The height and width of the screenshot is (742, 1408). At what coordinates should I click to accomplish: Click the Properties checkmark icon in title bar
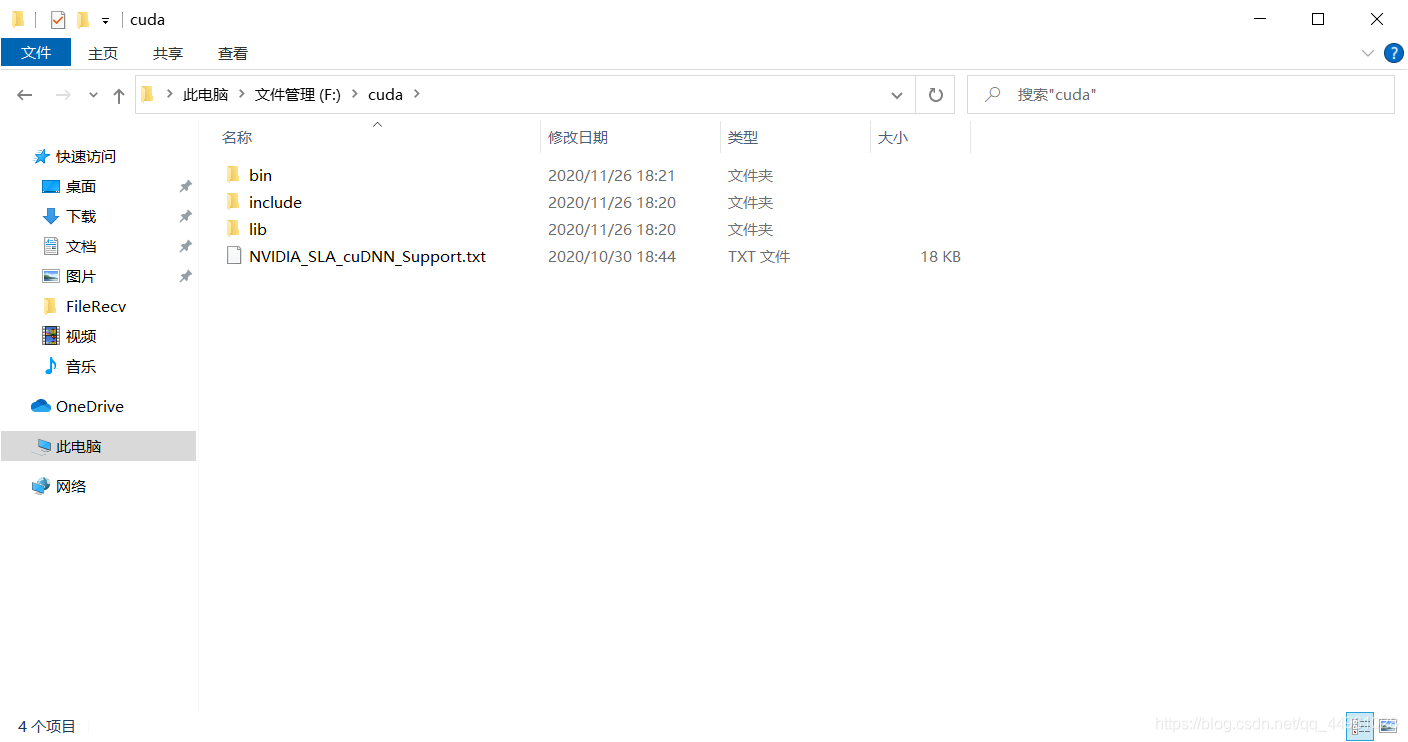tap(58, 19)
